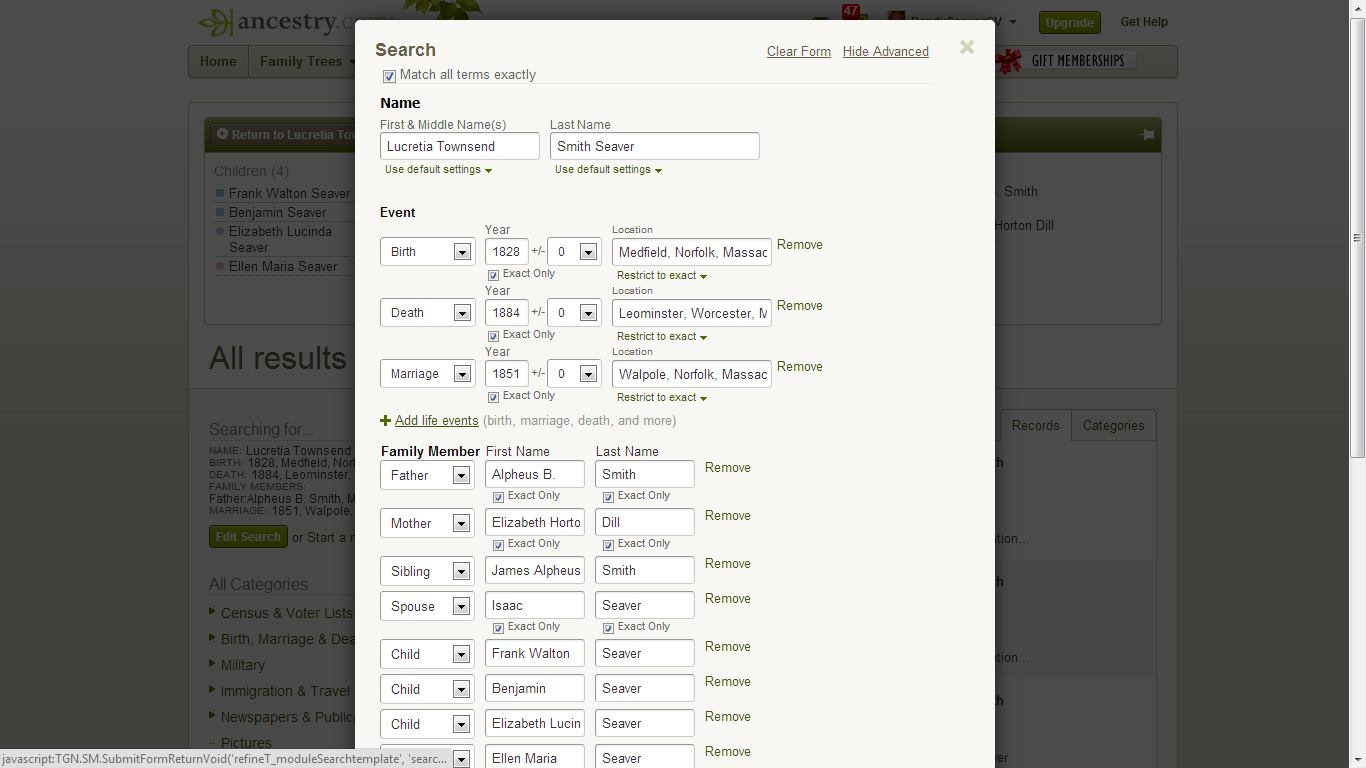This screenshot has width=1366, height=768.
Task: Click the ancestry.com leaf logo
Action: coord(215,22)
